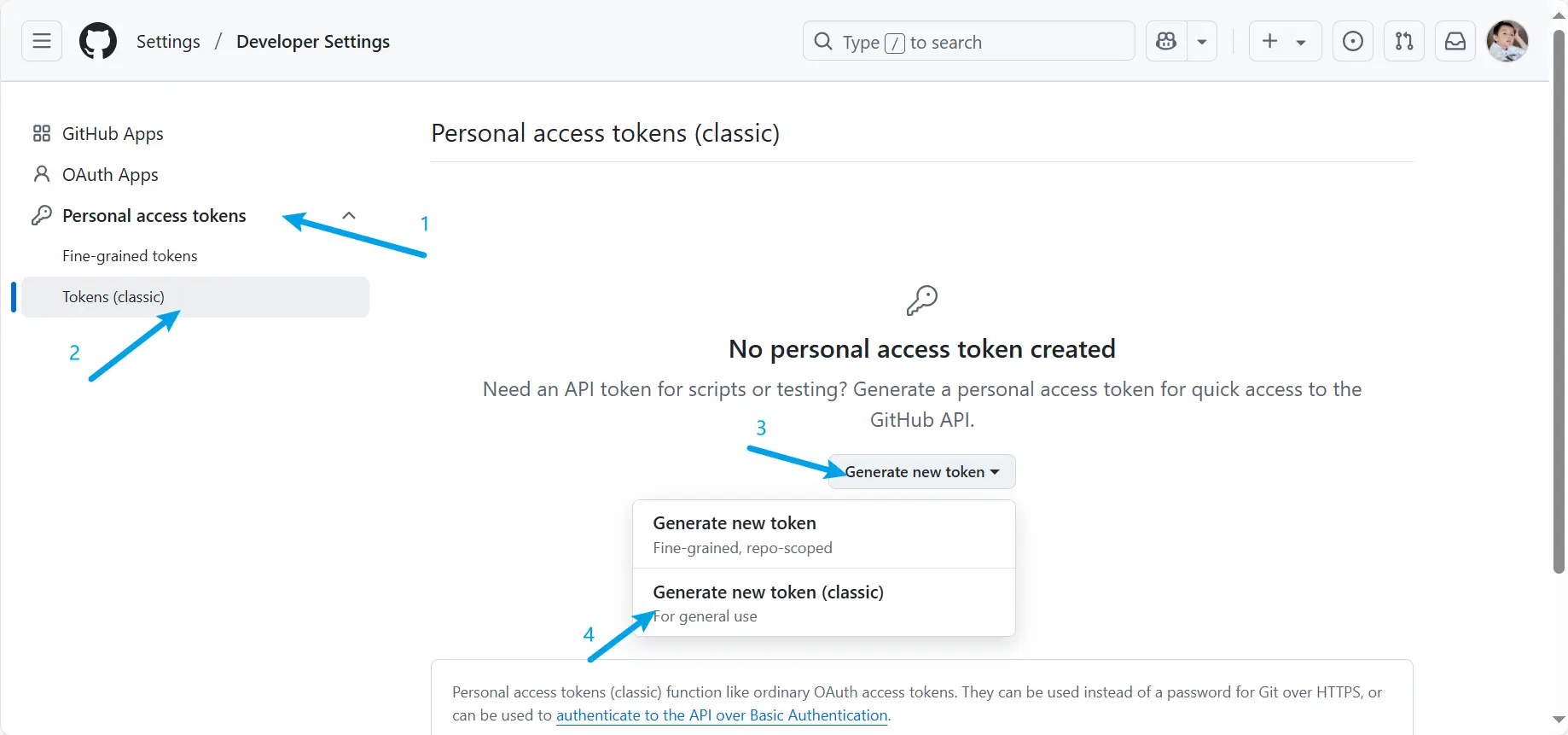This screenshot has width=1568, height=735.
Task: Open user avatar profile menu
Action: tap(1507, 41)
